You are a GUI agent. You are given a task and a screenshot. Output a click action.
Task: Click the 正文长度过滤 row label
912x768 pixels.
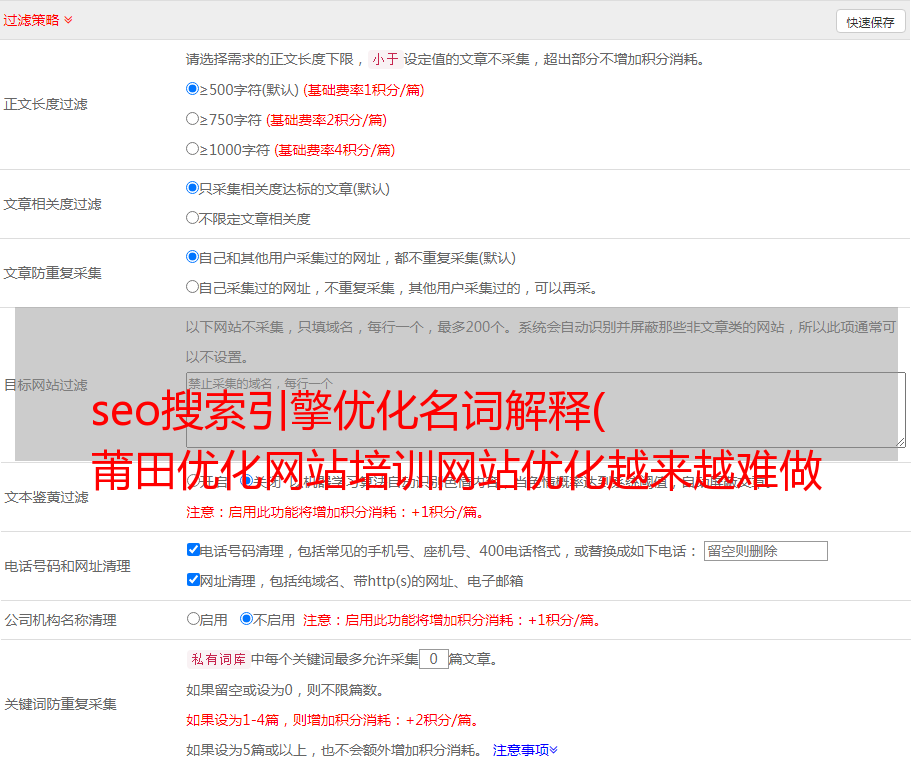point(45,104)
